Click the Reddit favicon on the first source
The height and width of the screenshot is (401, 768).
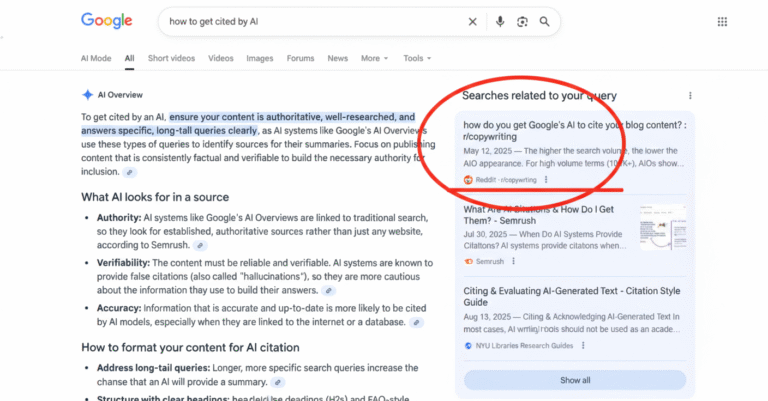[468, 180]
